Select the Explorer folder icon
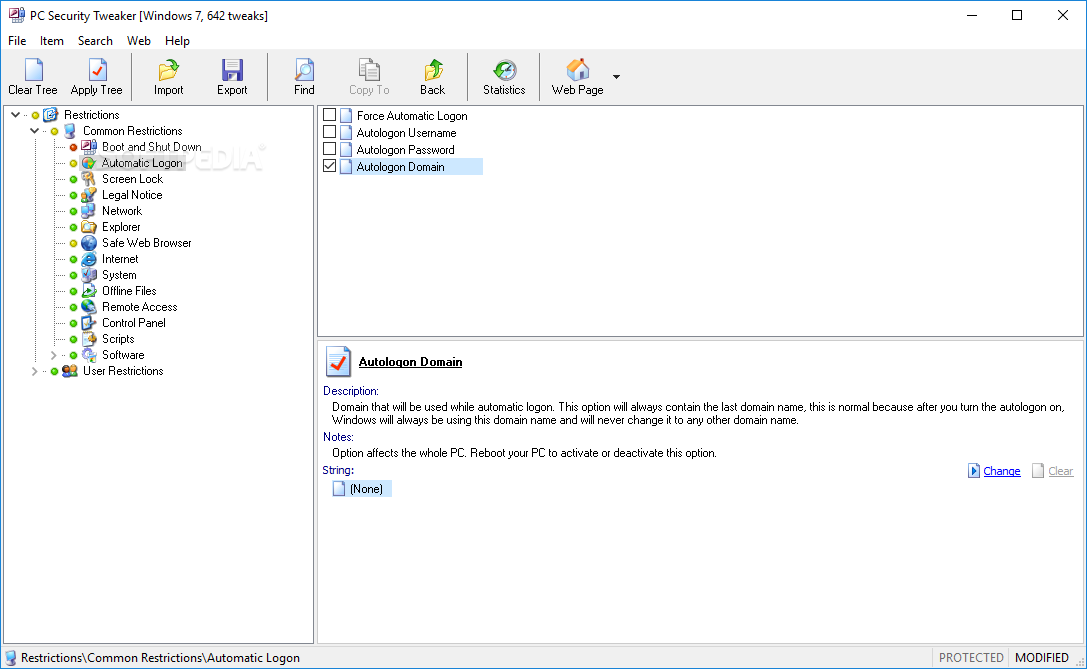The width and height of the screenshot is (1087, 669). [x=89, y=227]
